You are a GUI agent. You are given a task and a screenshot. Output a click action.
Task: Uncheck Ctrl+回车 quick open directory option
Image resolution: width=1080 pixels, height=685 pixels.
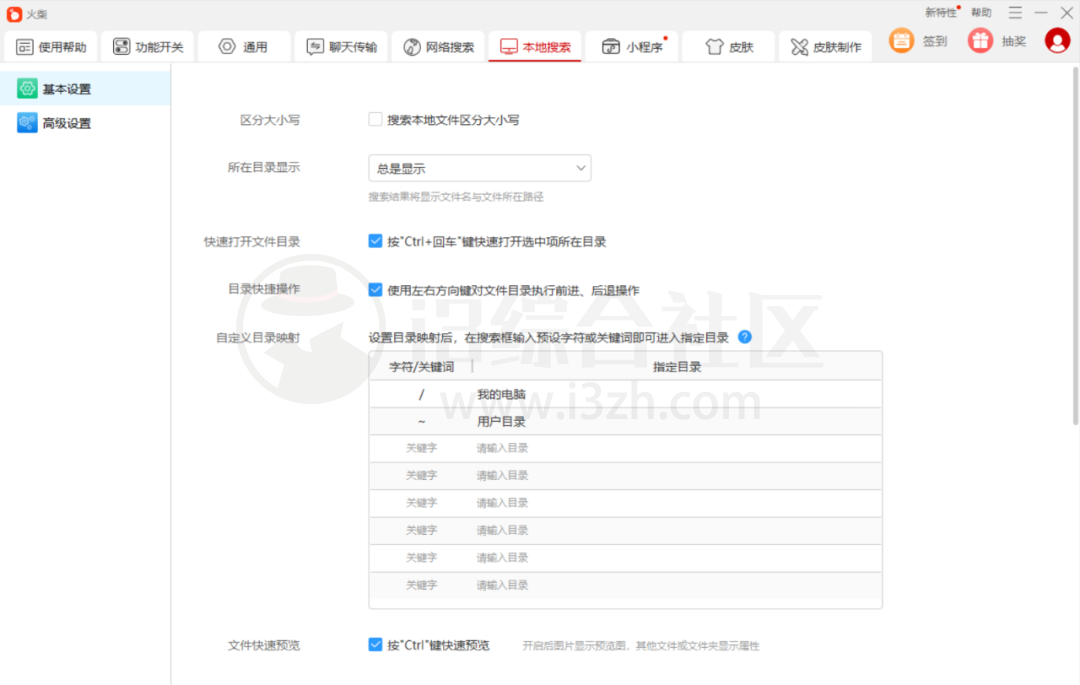click(375, 241)
